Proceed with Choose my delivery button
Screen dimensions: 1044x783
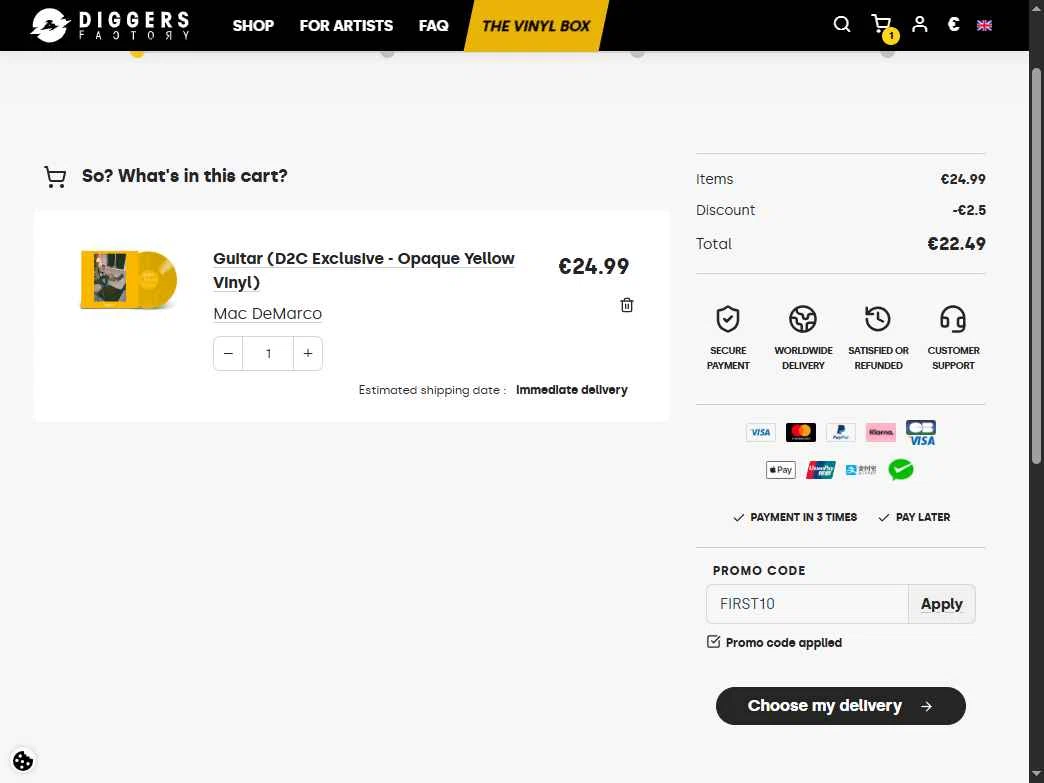tap(840, 706)
